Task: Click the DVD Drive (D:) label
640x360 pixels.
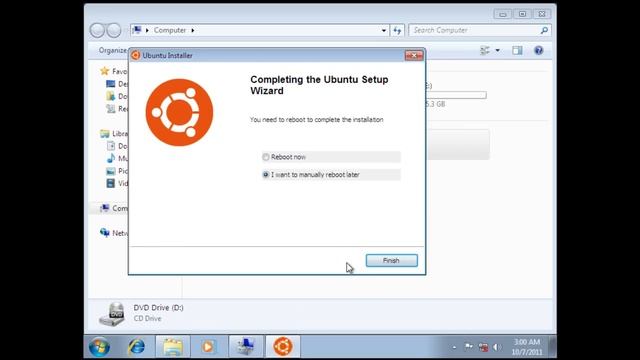Action: coord(158,308)
